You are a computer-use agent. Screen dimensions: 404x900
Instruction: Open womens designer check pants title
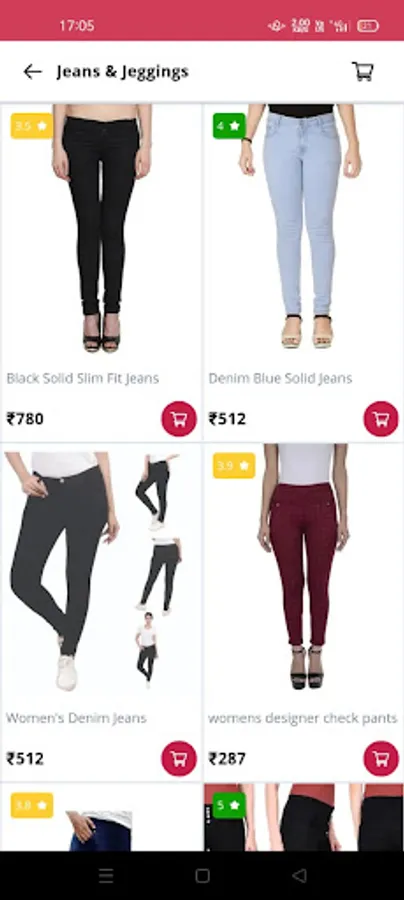(x=302, y=718)
